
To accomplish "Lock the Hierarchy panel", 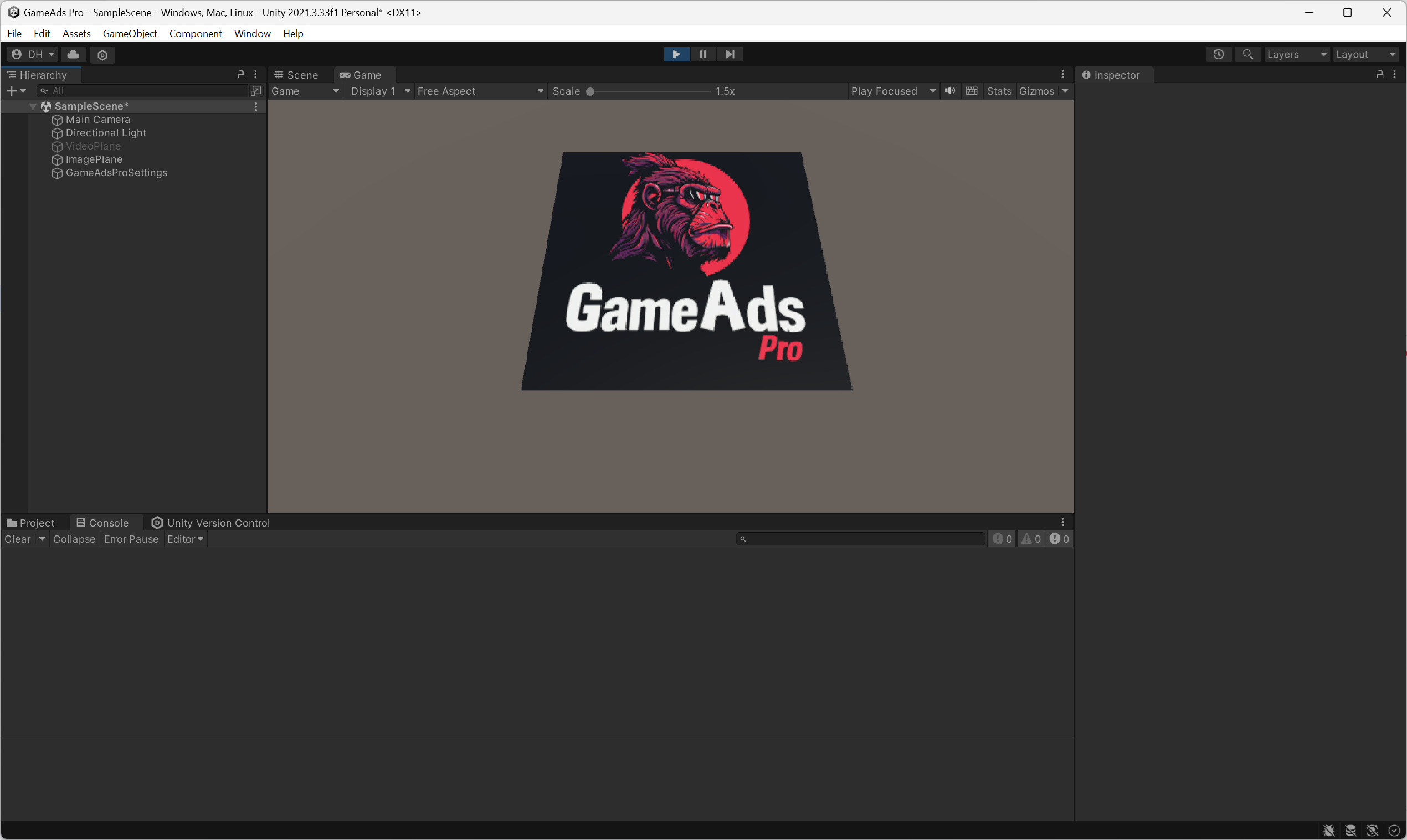I will tap(240, 74).
